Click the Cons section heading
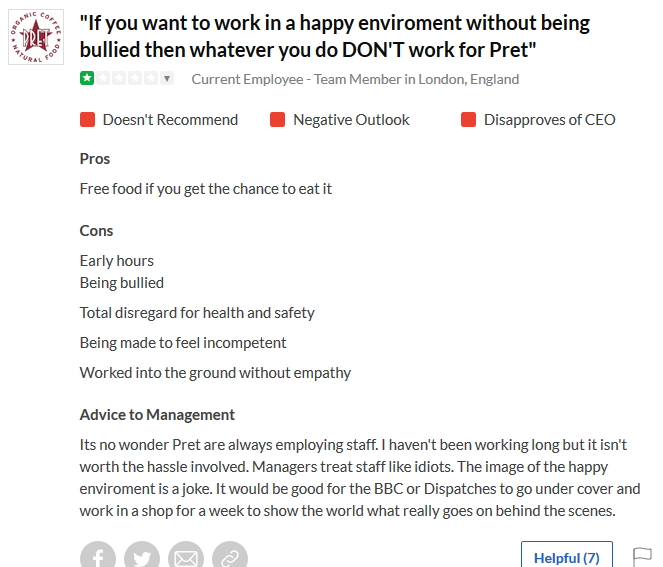 (x=97, y=230)
